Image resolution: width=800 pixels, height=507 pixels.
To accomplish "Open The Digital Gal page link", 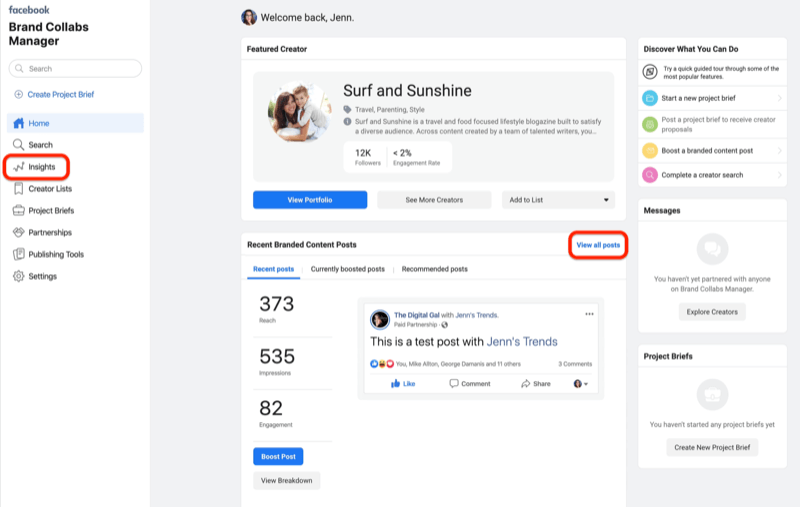I will coord(416,315).
